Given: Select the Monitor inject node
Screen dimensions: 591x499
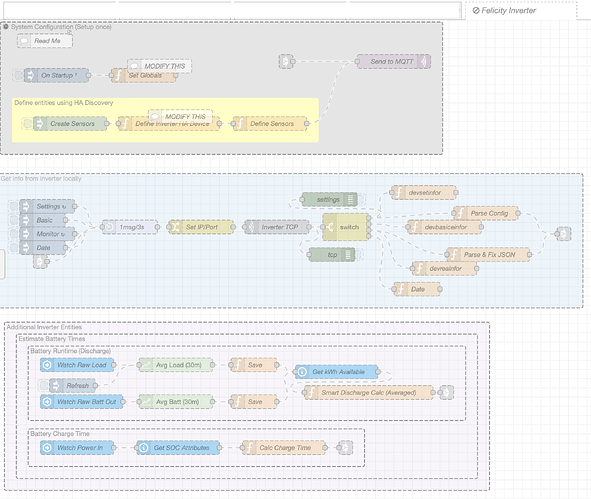Looking at the screenshot, I should point(47,234).
